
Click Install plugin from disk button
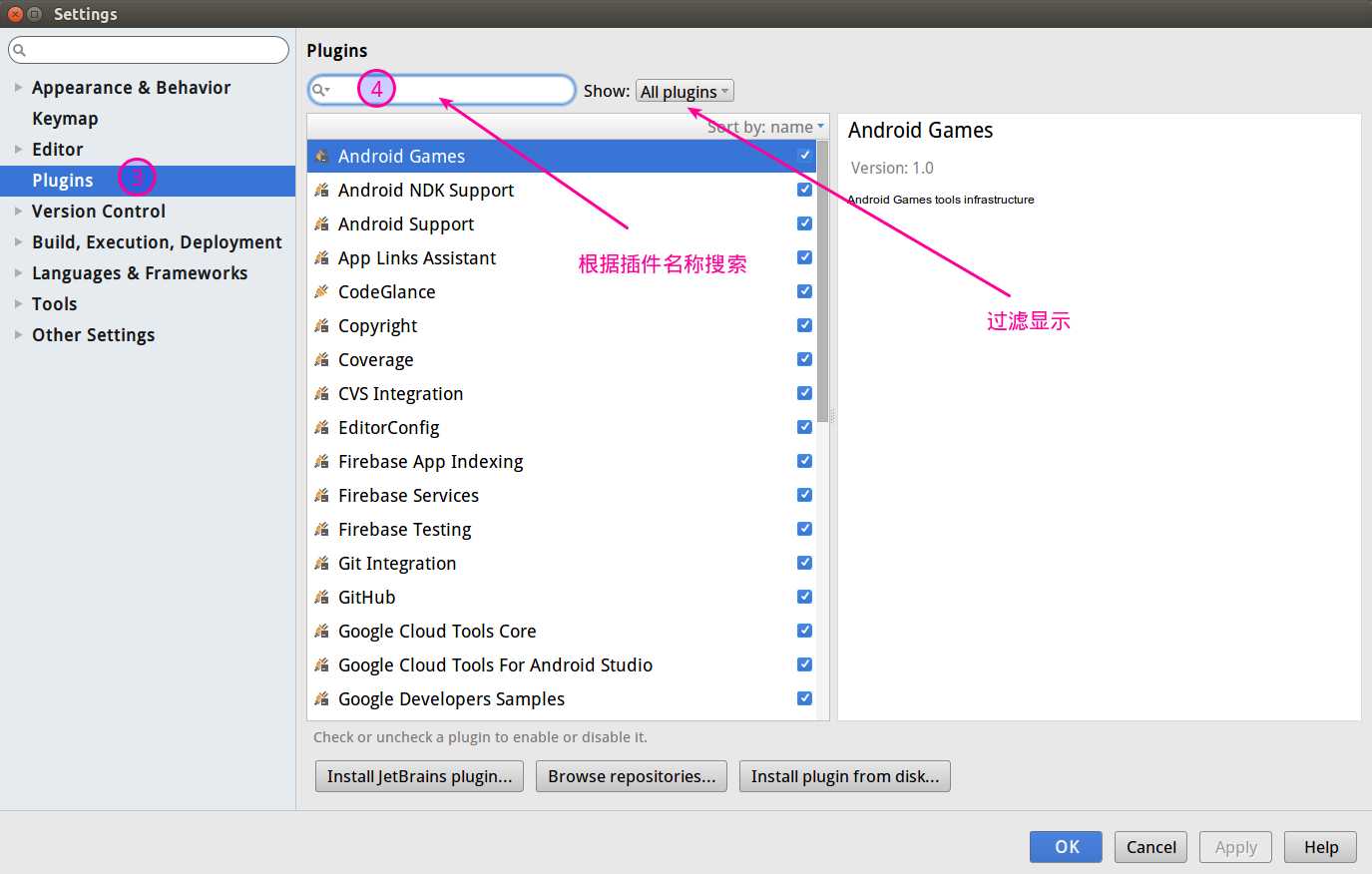pos(845,776)
